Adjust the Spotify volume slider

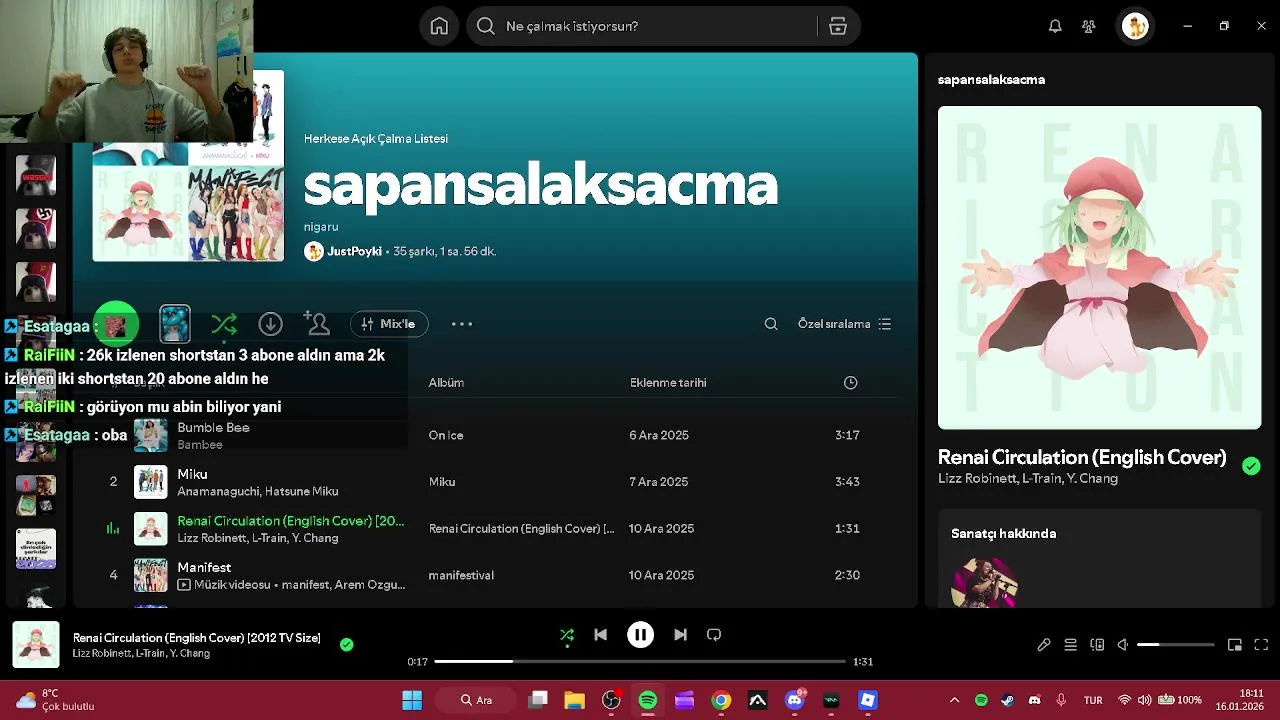pyautogui.click(x=1175, y=645)
